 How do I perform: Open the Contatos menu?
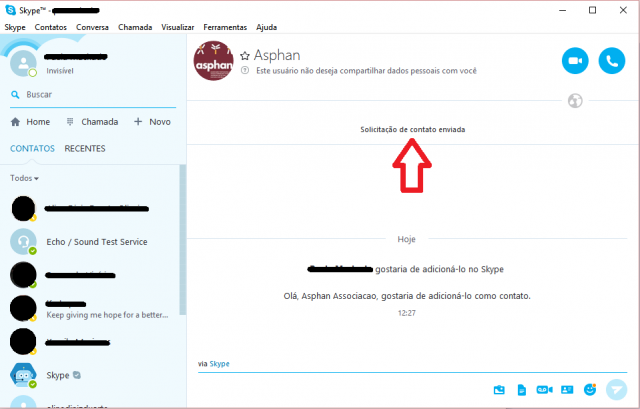click(51, 27)
